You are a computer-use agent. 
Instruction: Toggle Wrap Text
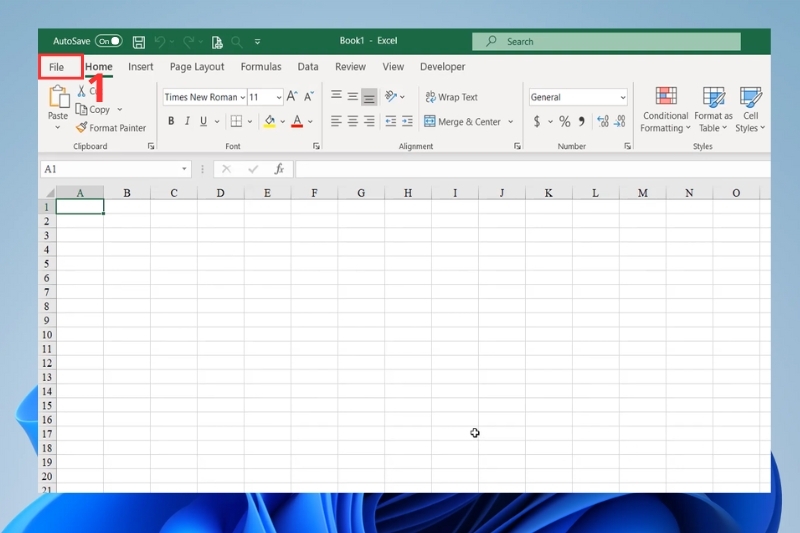pyautogui.click(x=452, y=97)
